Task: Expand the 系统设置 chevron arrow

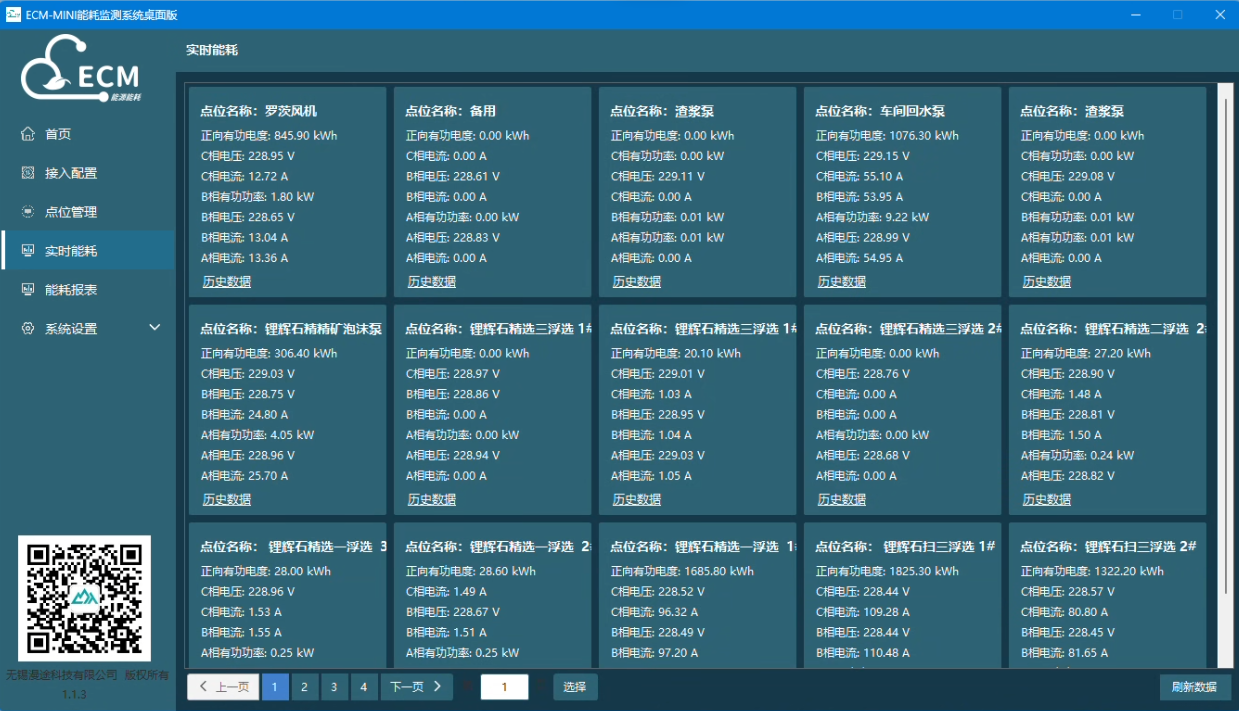Action: click(155, 328)
